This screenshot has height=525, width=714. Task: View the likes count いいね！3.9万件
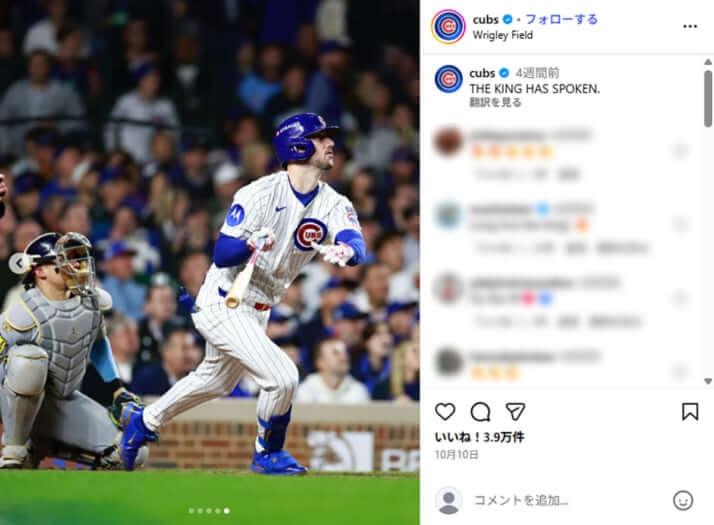479,437
